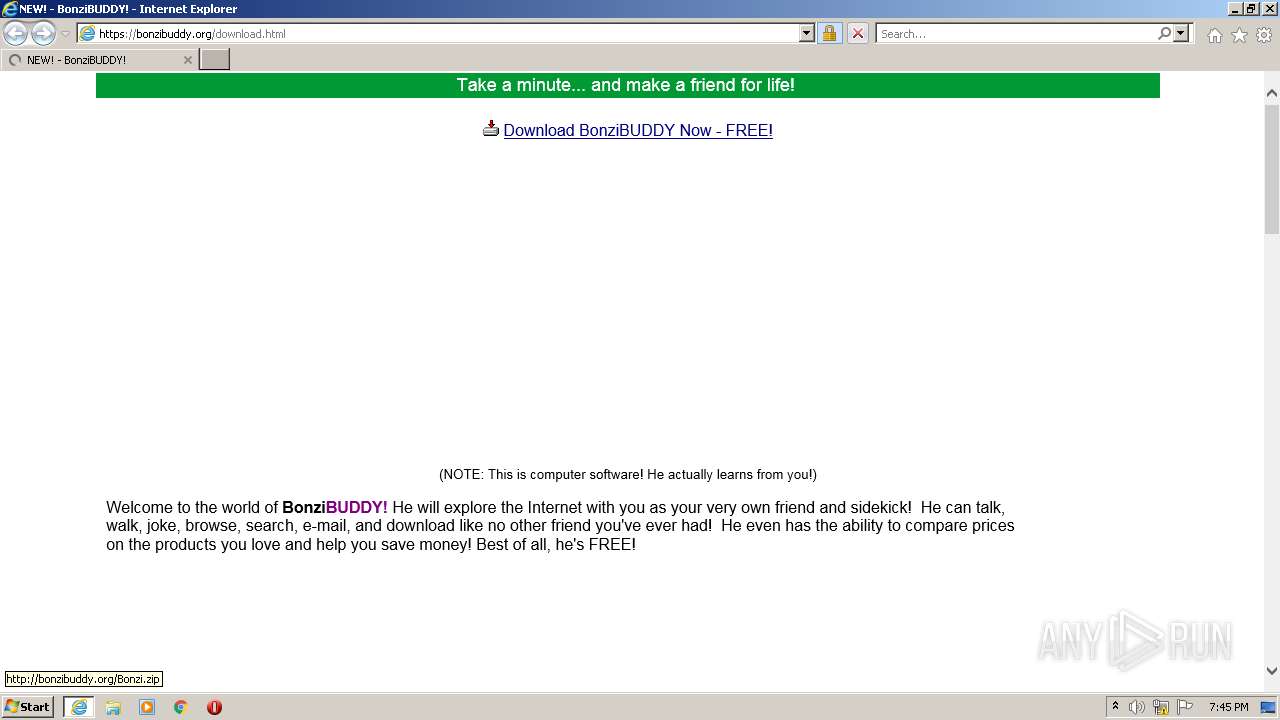Expand the search provider dropdown arrow

1181,33
